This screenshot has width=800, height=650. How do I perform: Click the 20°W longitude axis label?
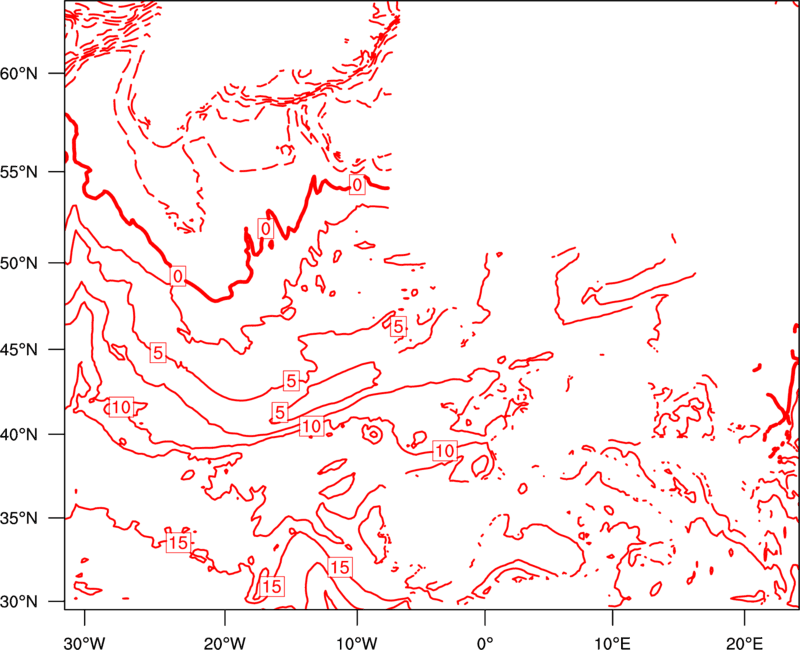(225, 643)
